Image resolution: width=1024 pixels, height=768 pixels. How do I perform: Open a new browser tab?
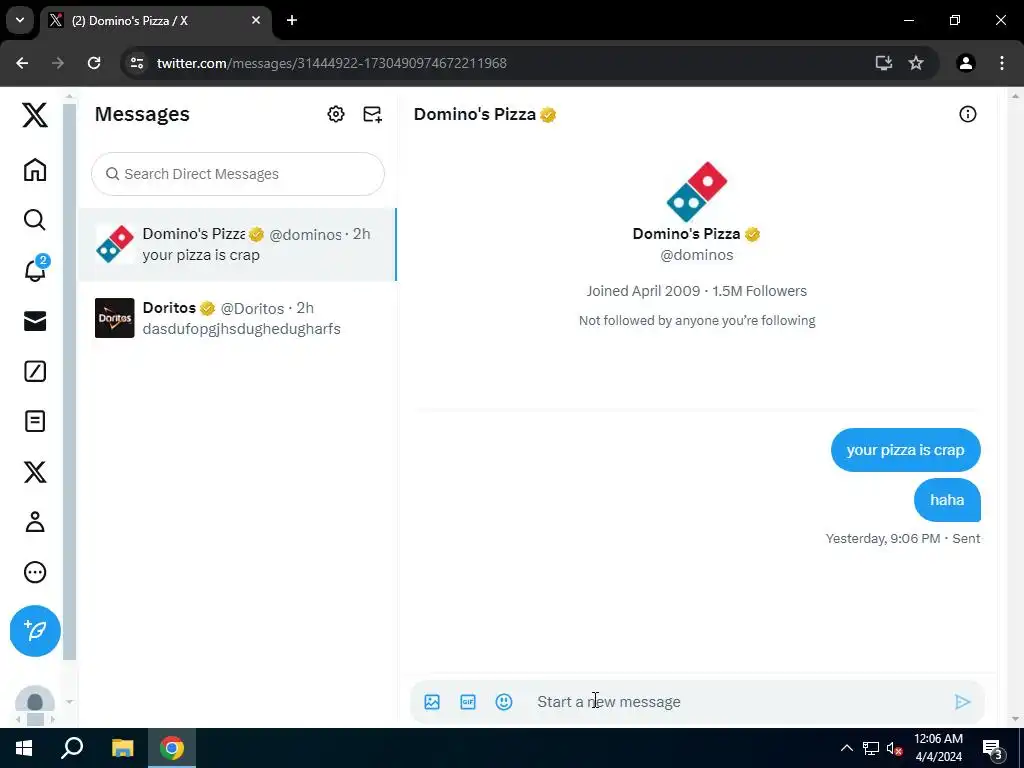pyautogui.click(x=292, y=21)
